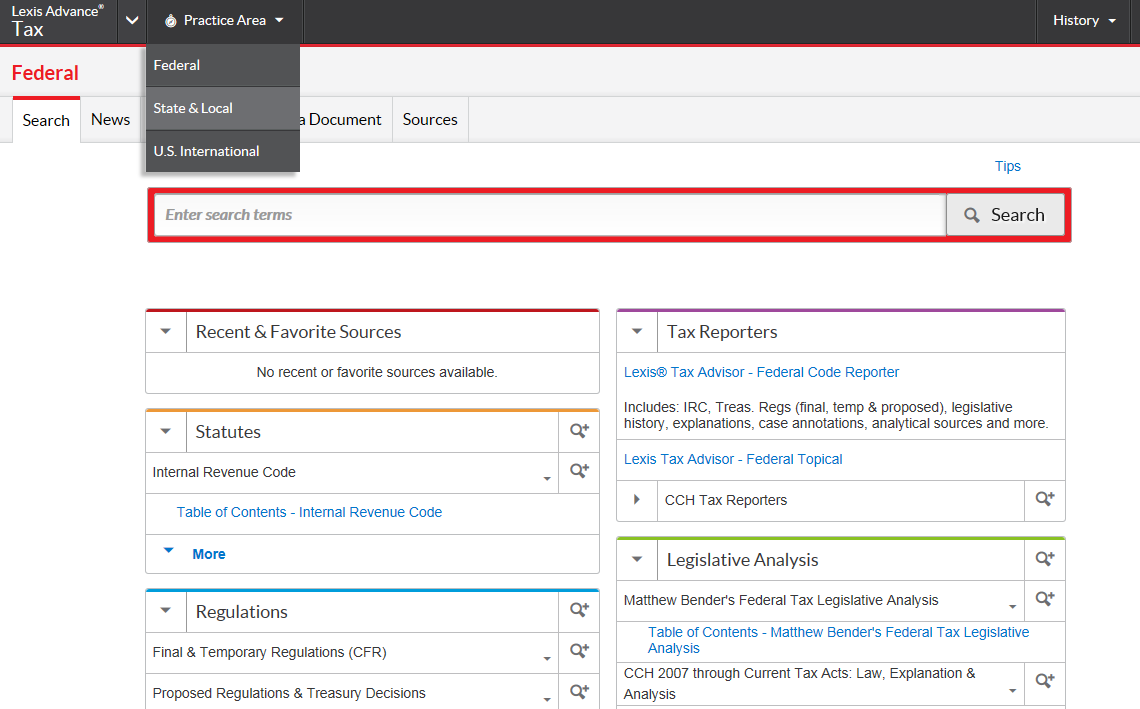This screenshot has height=709, width=1140.
Task: Open the Lexis Advance product switcher arrow
Action: click(132, 21)
